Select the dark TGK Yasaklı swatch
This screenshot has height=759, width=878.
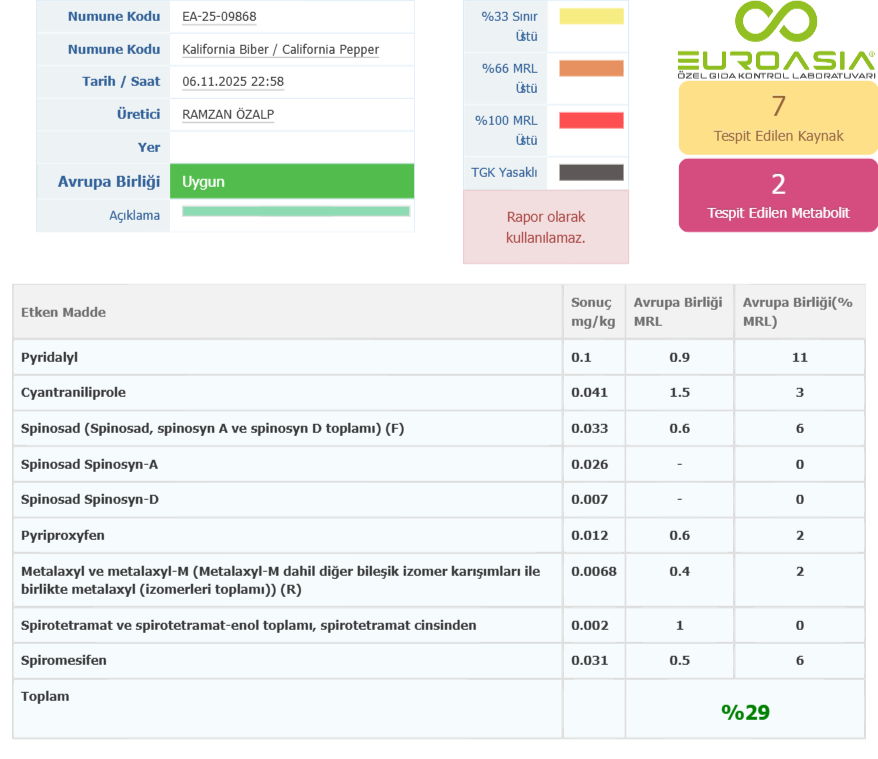coord(591,172)
